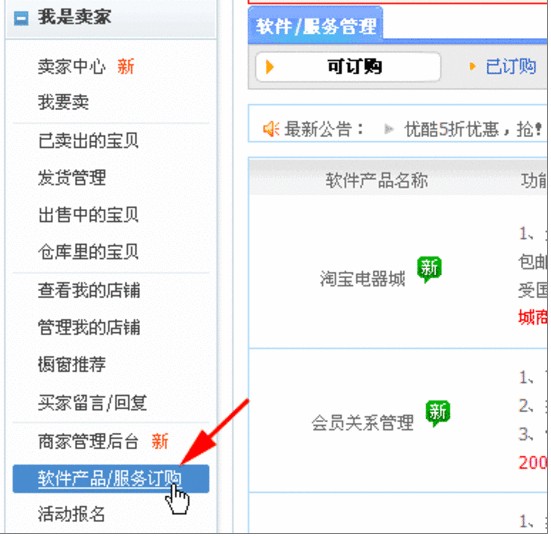Image resolution: width=551 pixels, height=536 pixels.
Task: Click red 新 label beside 卖家中心
Action: 125,66
